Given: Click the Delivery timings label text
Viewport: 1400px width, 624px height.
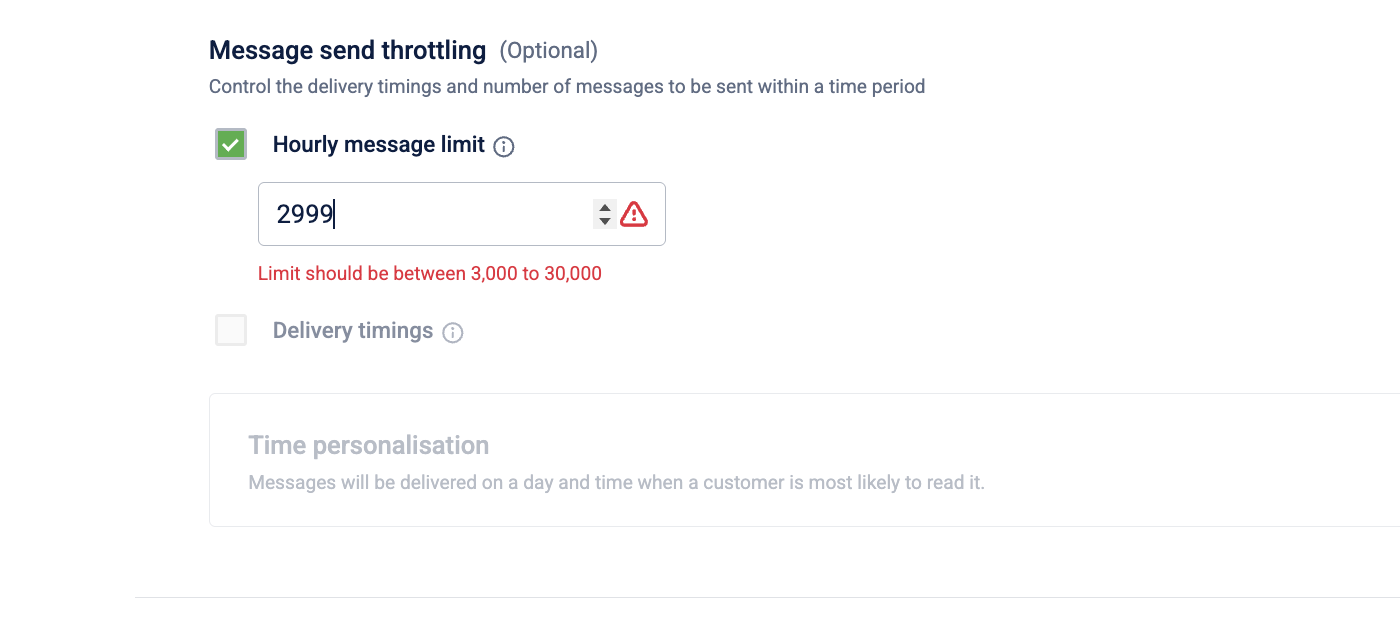Looking at the screenshot, I should (x=353, y=331).
